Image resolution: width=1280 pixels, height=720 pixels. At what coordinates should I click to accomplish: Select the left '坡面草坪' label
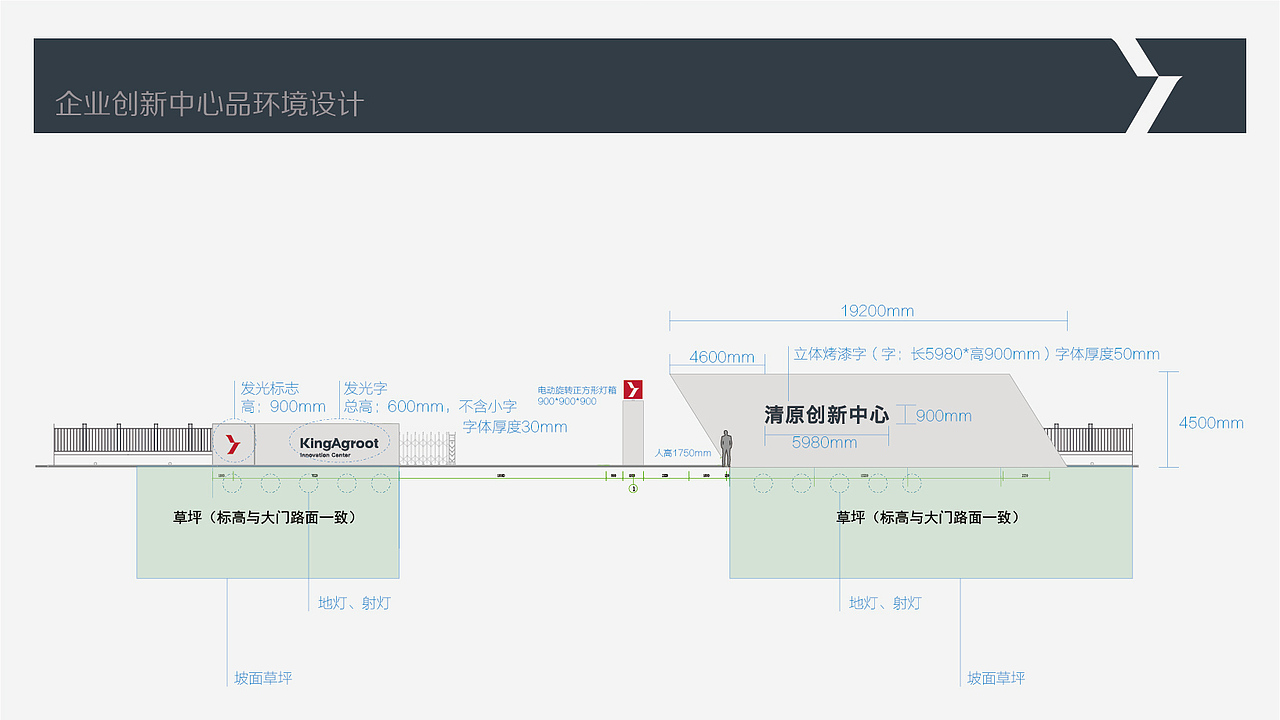coord(263,678)
